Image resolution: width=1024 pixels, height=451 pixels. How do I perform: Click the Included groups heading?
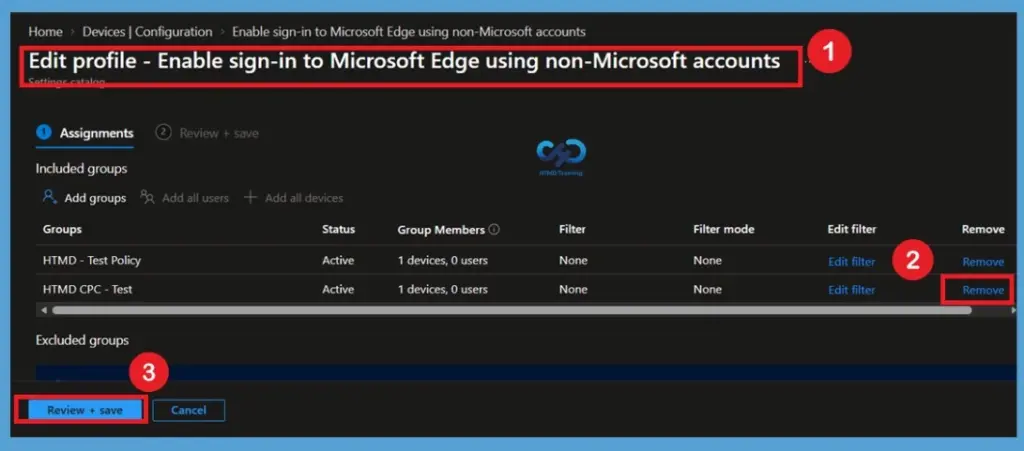[81, 168]
